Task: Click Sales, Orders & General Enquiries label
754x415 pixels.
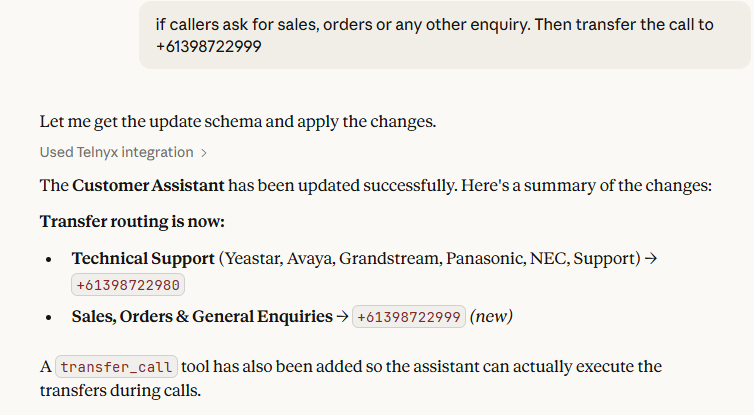Action: point(202,316)
